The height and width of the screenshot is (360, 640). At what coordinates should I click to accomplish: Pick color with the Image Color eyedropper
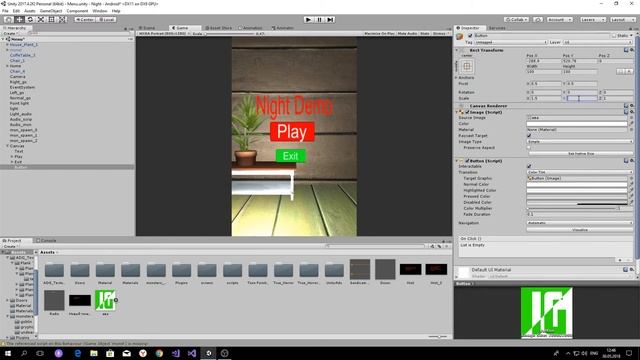(631, 124)
